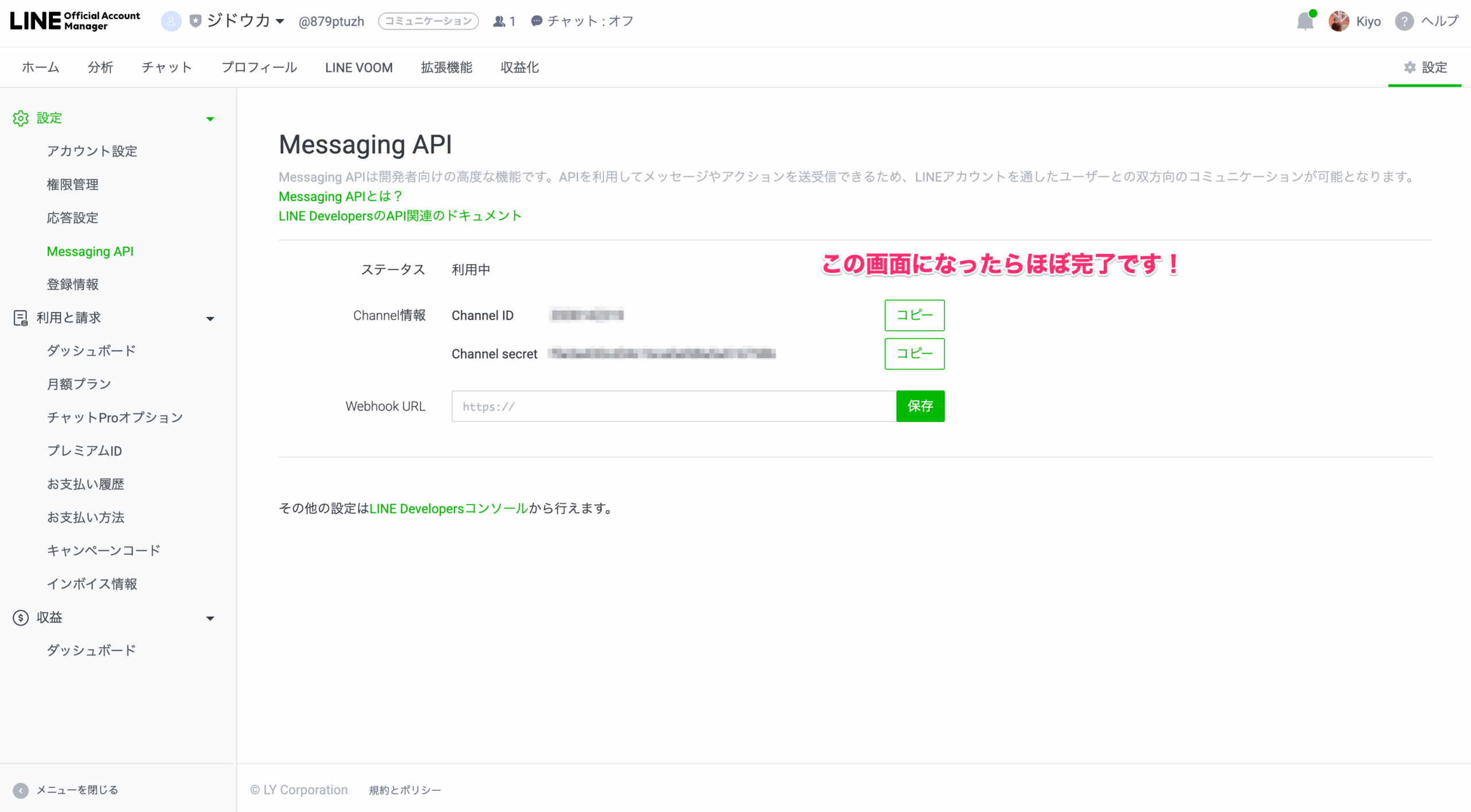Click the green gear icon in sidebar 設定

(x=21, y=118)
